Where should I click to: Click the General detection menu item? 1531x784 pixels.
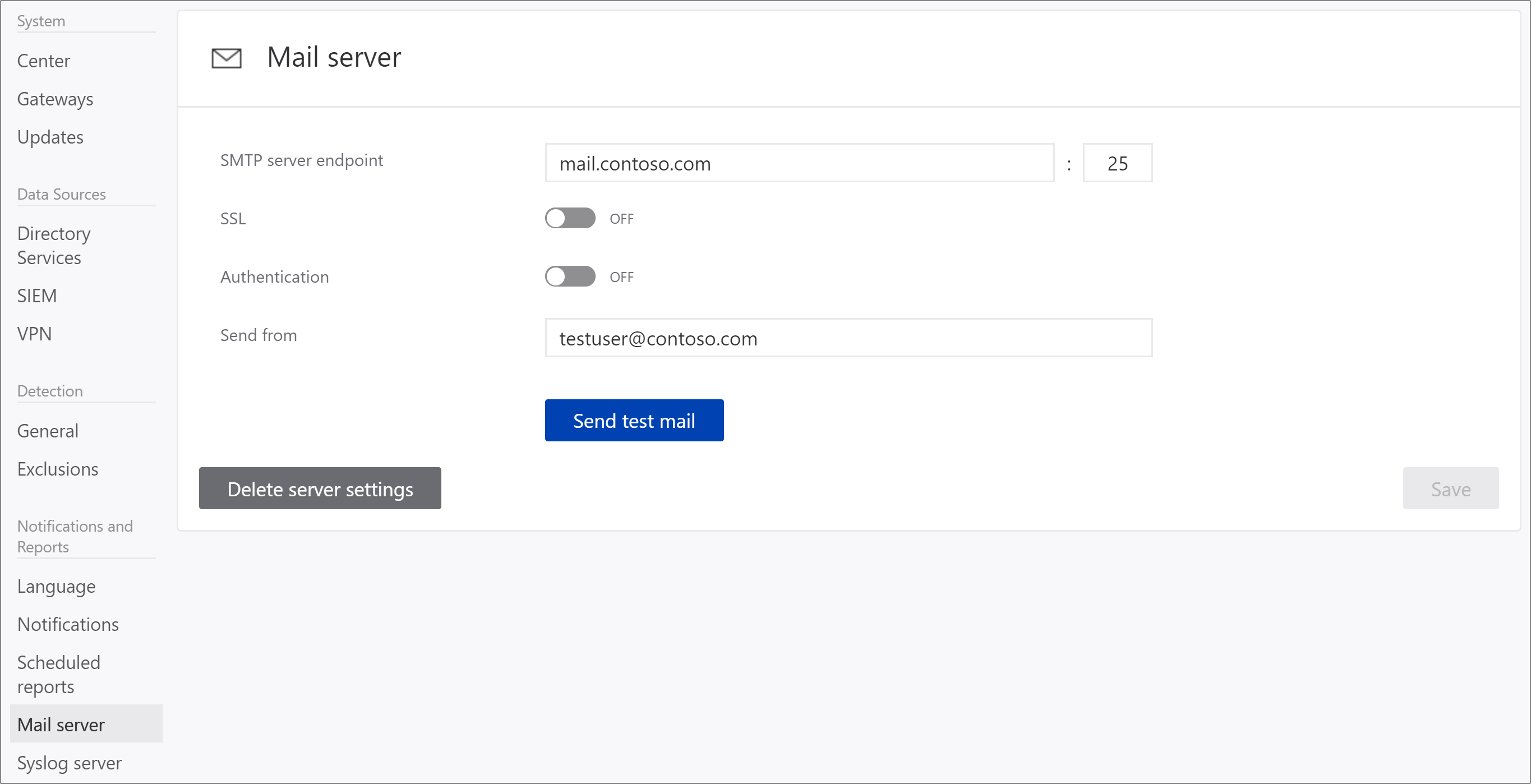47,430
